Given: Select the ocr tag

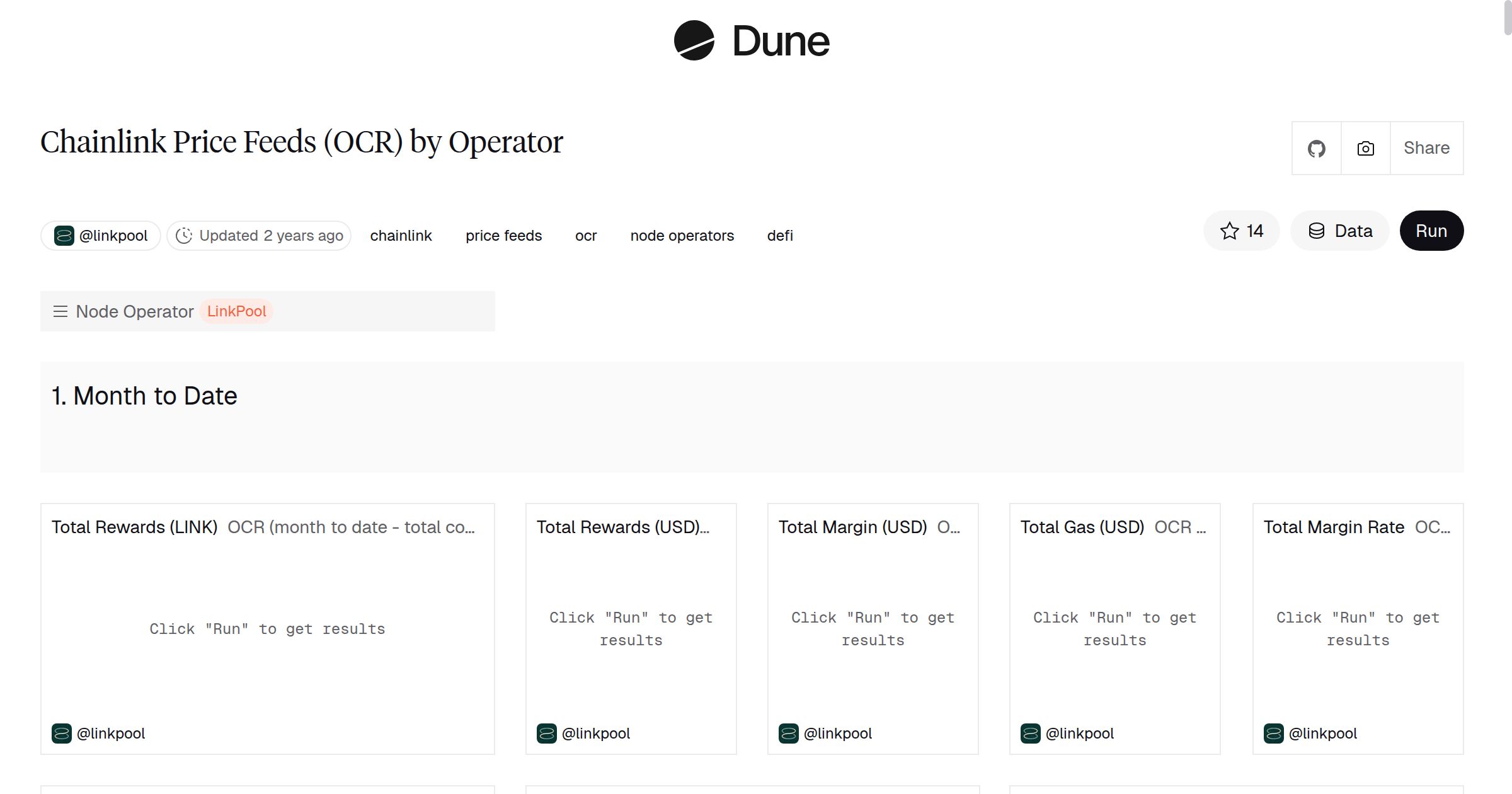Looking at the screenshot, I should [586, 235].
